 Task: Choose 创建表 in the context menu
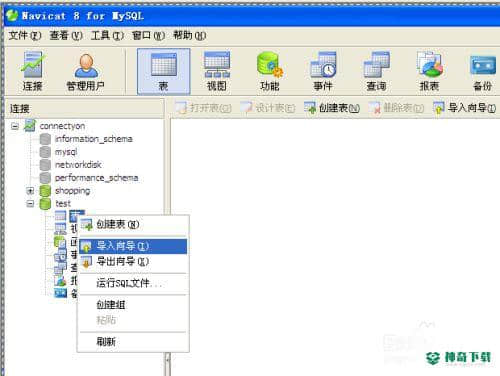(x=133, y=224)
